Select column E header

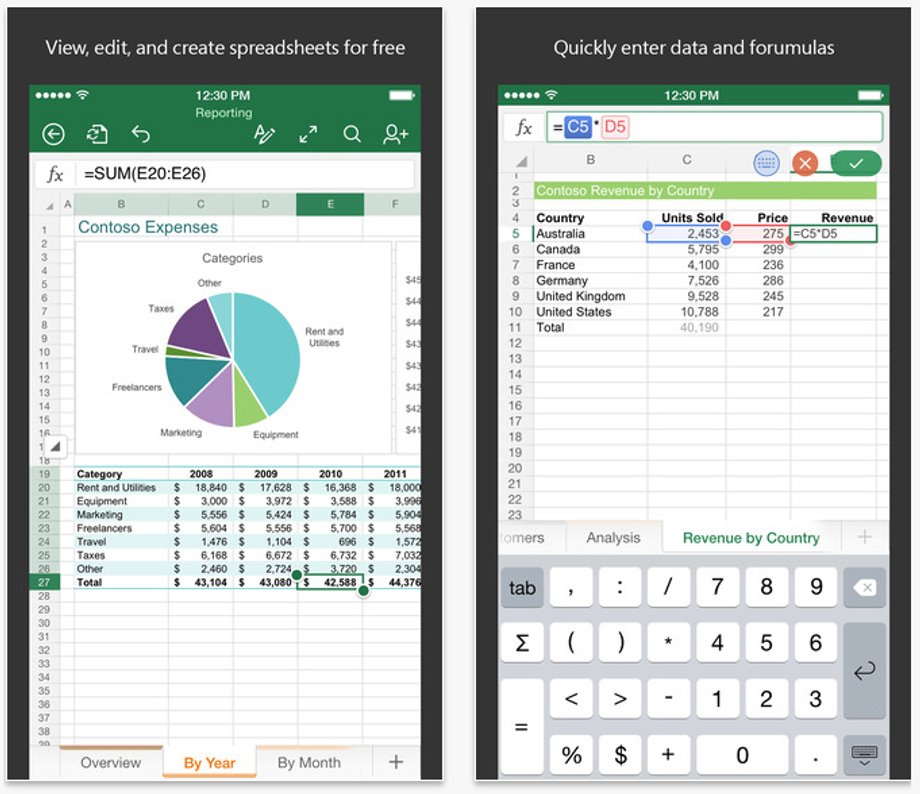[330, 204]
